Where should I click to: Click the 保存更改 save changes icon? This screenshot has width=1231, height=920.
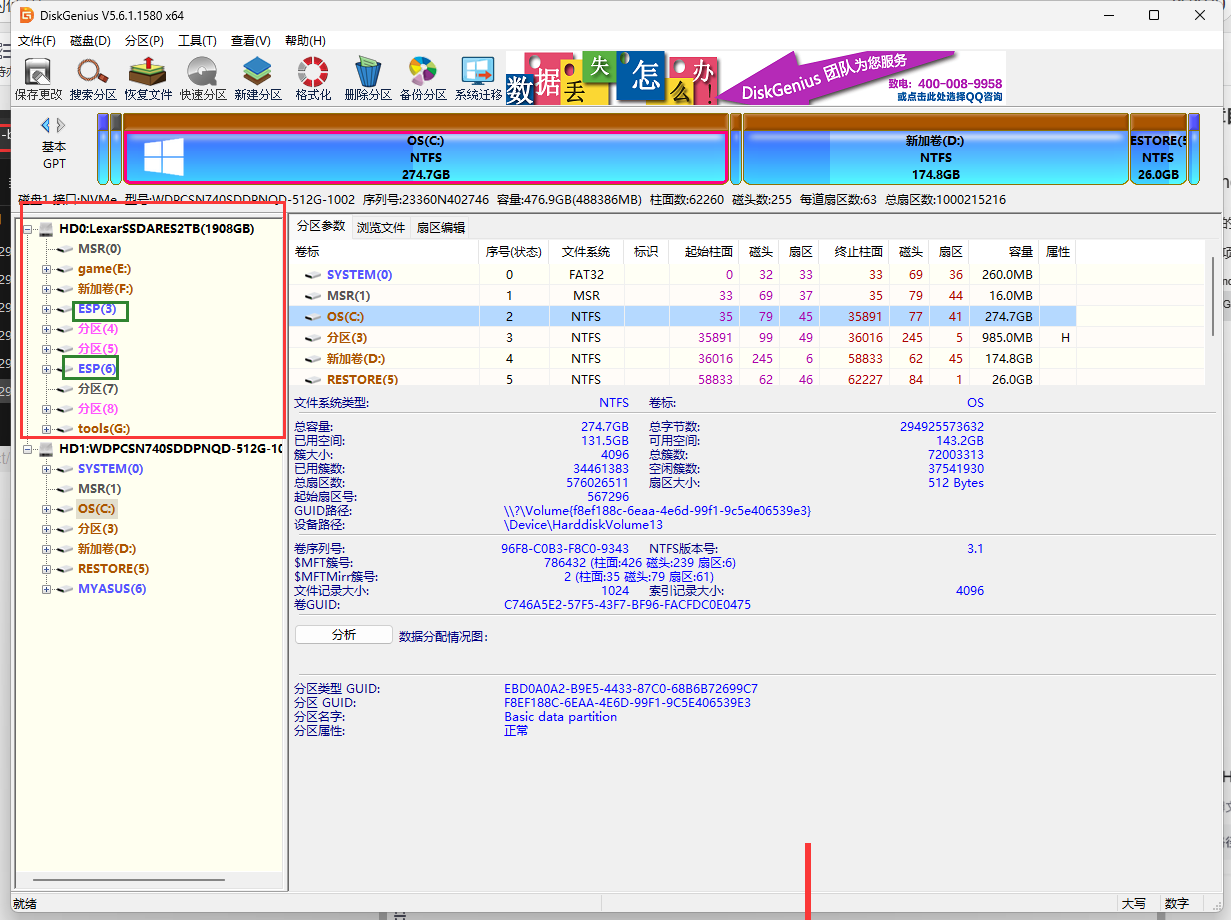(38, 79)
